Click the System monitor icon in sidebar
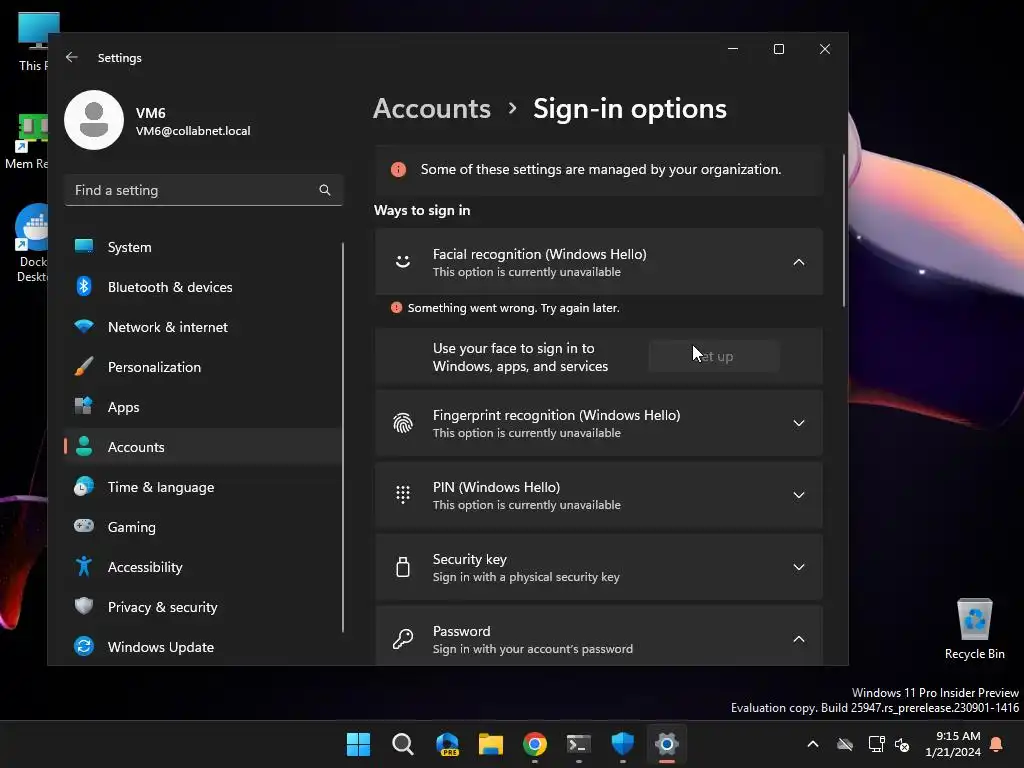The image size is (1024, 768). click(84, 247)
